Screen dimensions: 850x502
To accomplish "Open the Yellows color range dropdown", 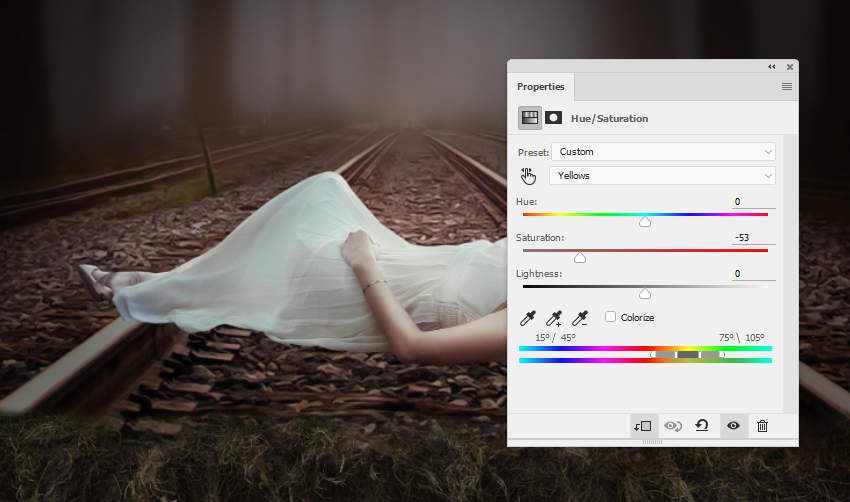I will click(663, 176).
